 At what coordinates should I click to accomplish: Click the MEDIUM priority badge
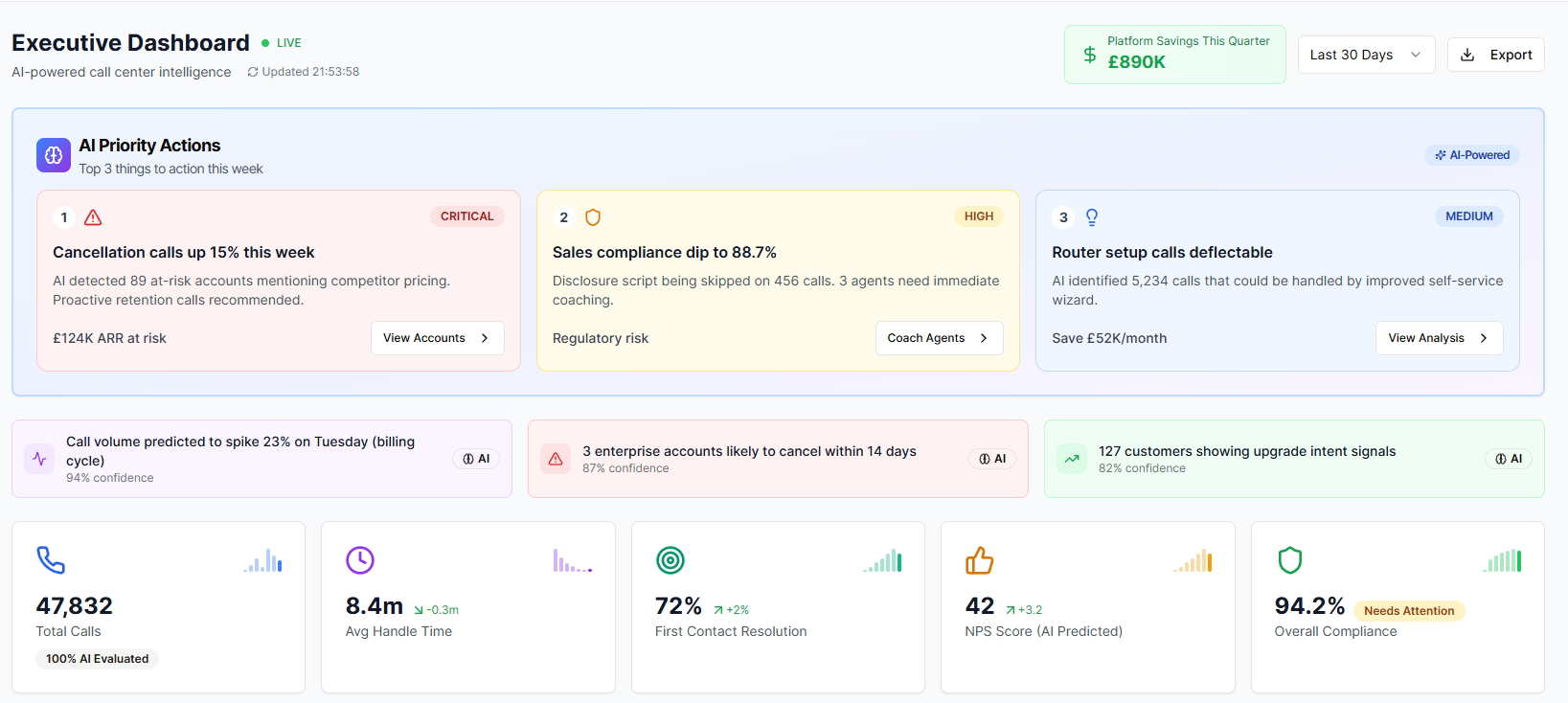[1469, 216]
